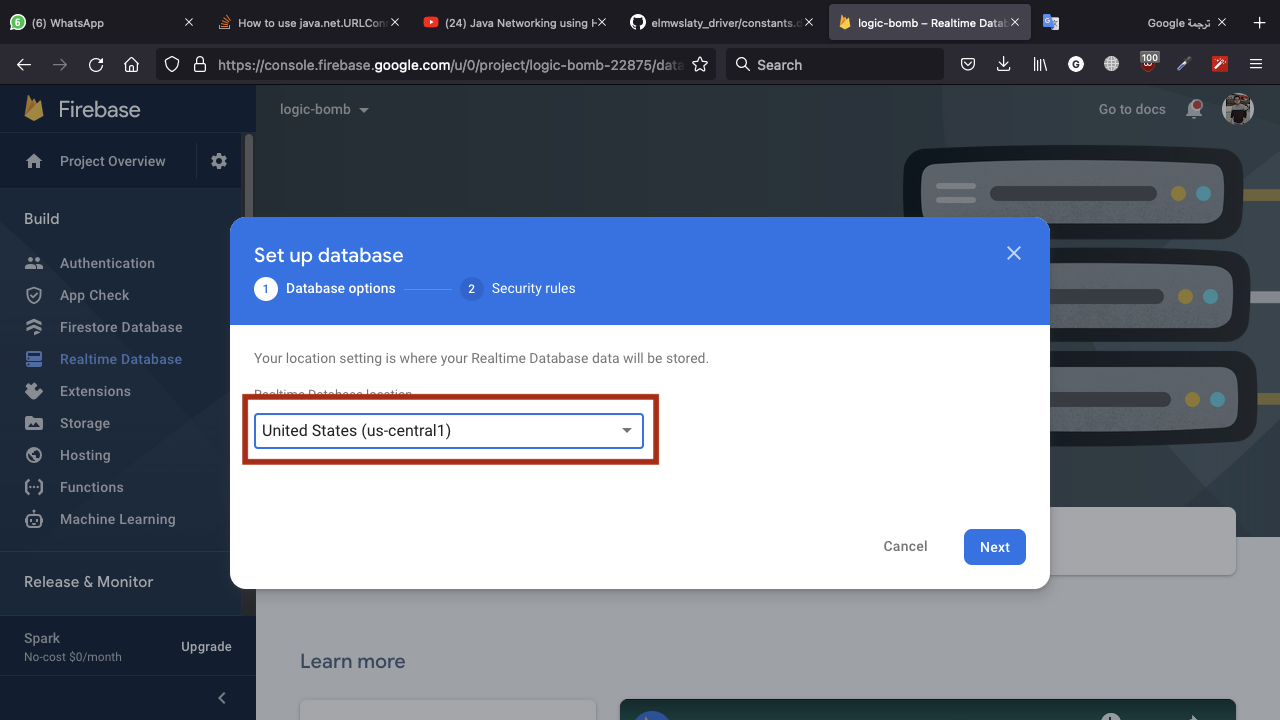
Task: Select Security rules step
Action: coord(518,289)
